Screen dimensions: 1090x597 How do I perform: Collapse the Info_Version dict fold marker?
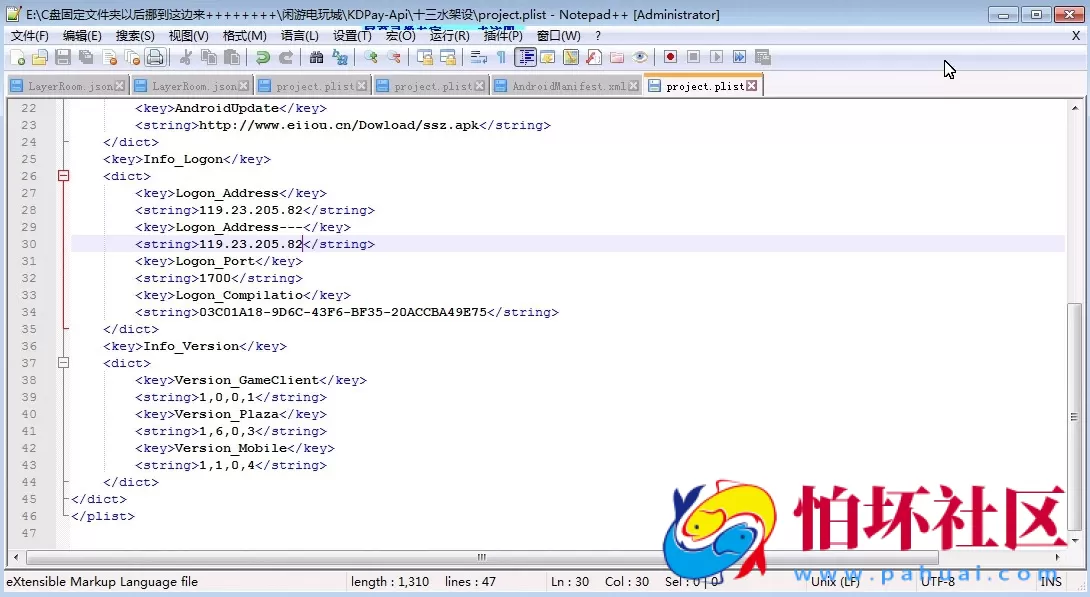pos(64,363)
